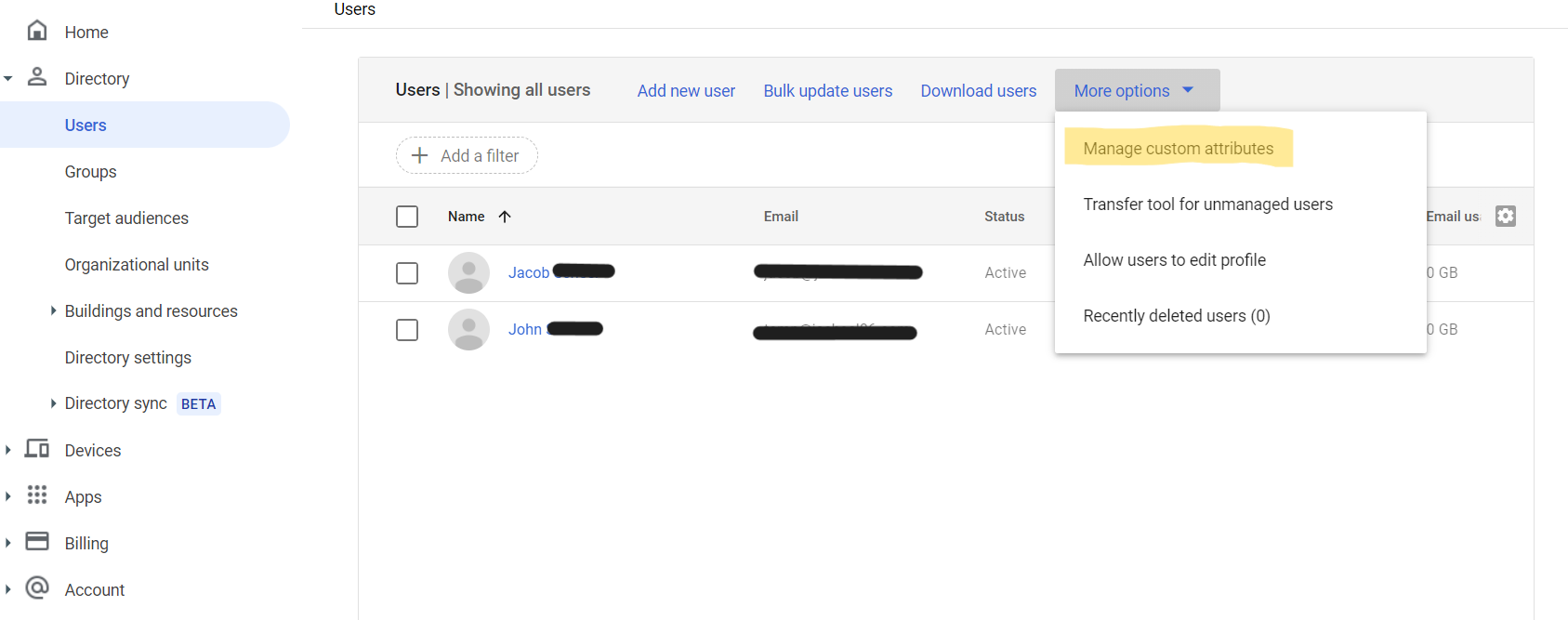Image resolution: width=1568 pixels, height=620 pixels.
Task: Click the Devices icon in sidebar
Action: pos(37,449)
